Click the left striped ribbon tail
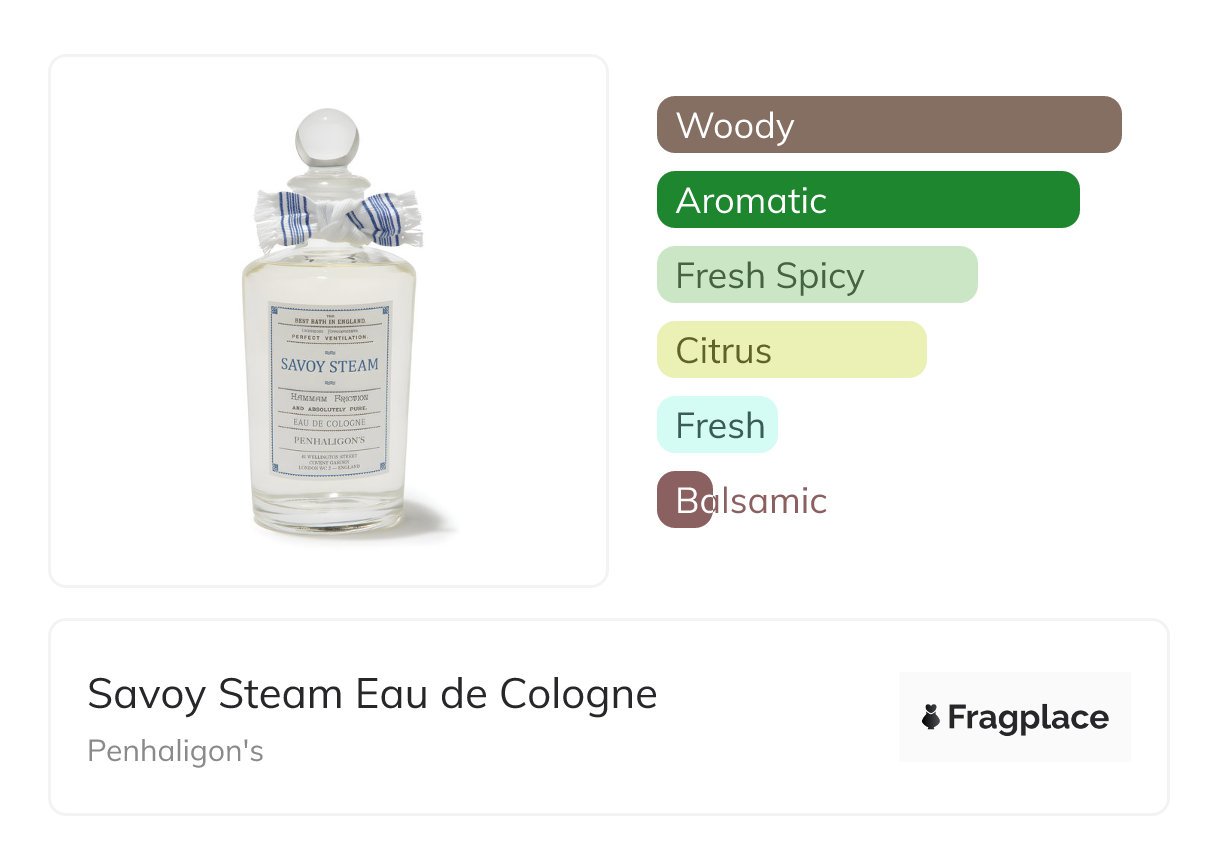Viewport: 1218px width, 864px height. pos(283,218)
